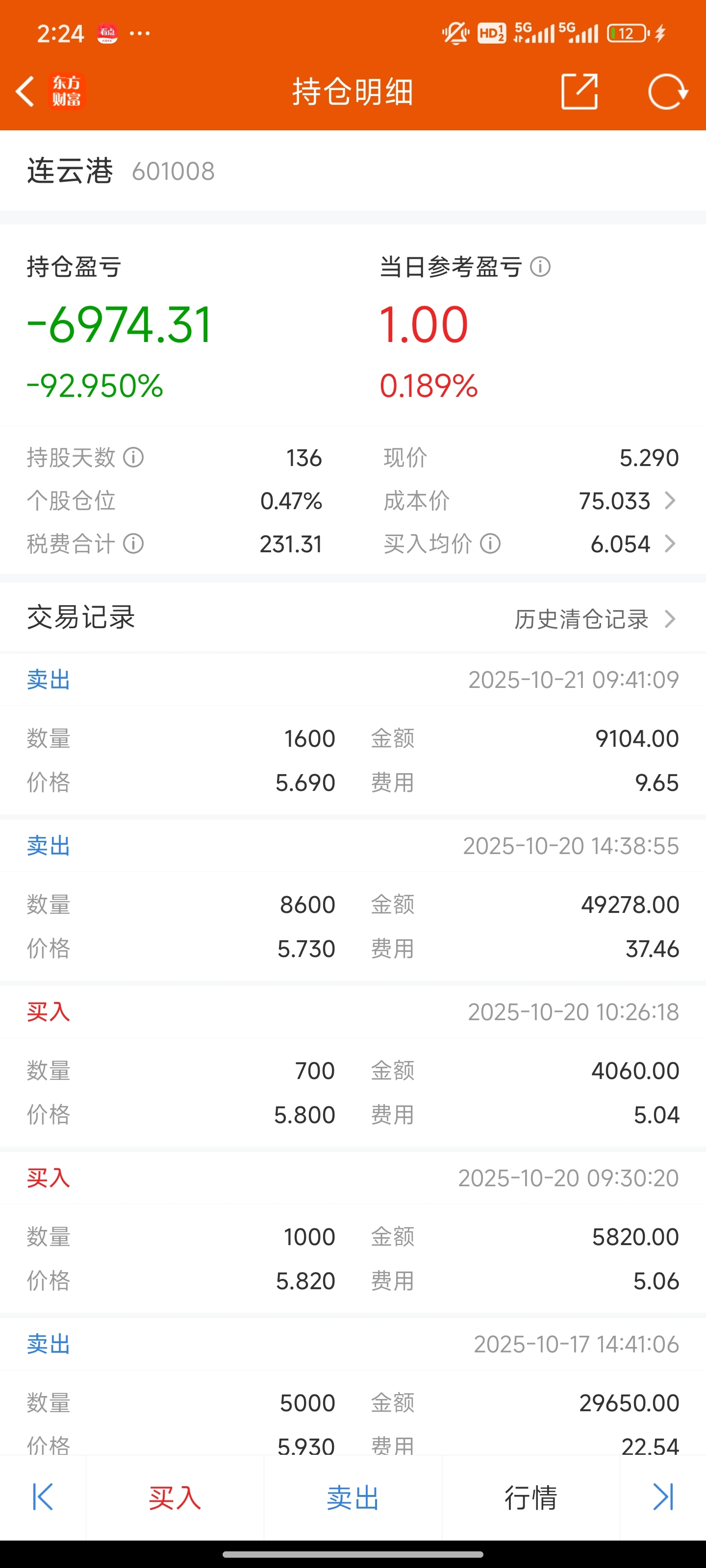Expand 买入均价 6.054 chevron
Viewport: 706px width, 1568px height.
(670, 543)
